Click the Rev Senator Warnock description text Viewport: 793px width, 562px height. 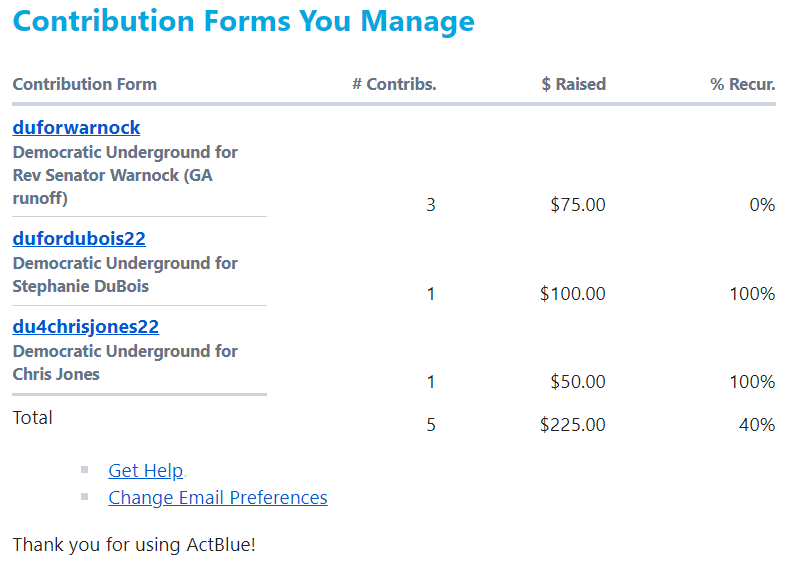click(x=125, y=175)
